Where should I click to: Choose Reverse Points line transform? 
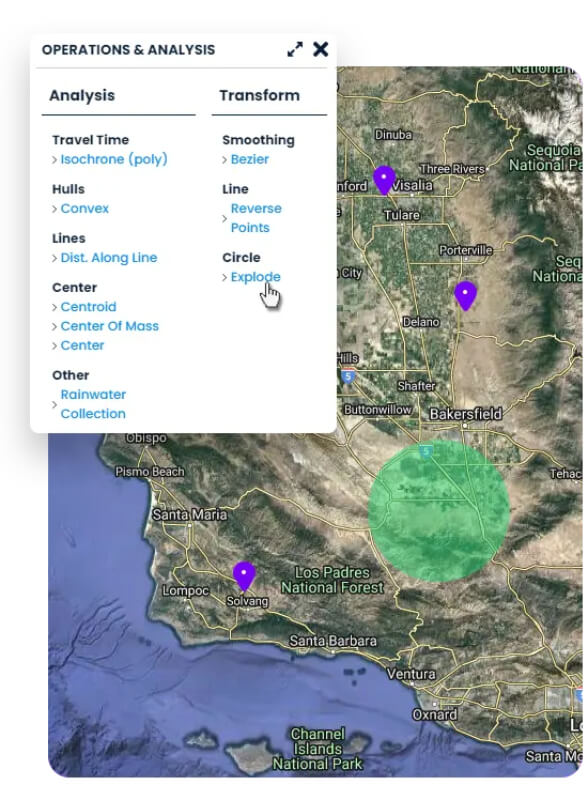(x=256, y=218)
